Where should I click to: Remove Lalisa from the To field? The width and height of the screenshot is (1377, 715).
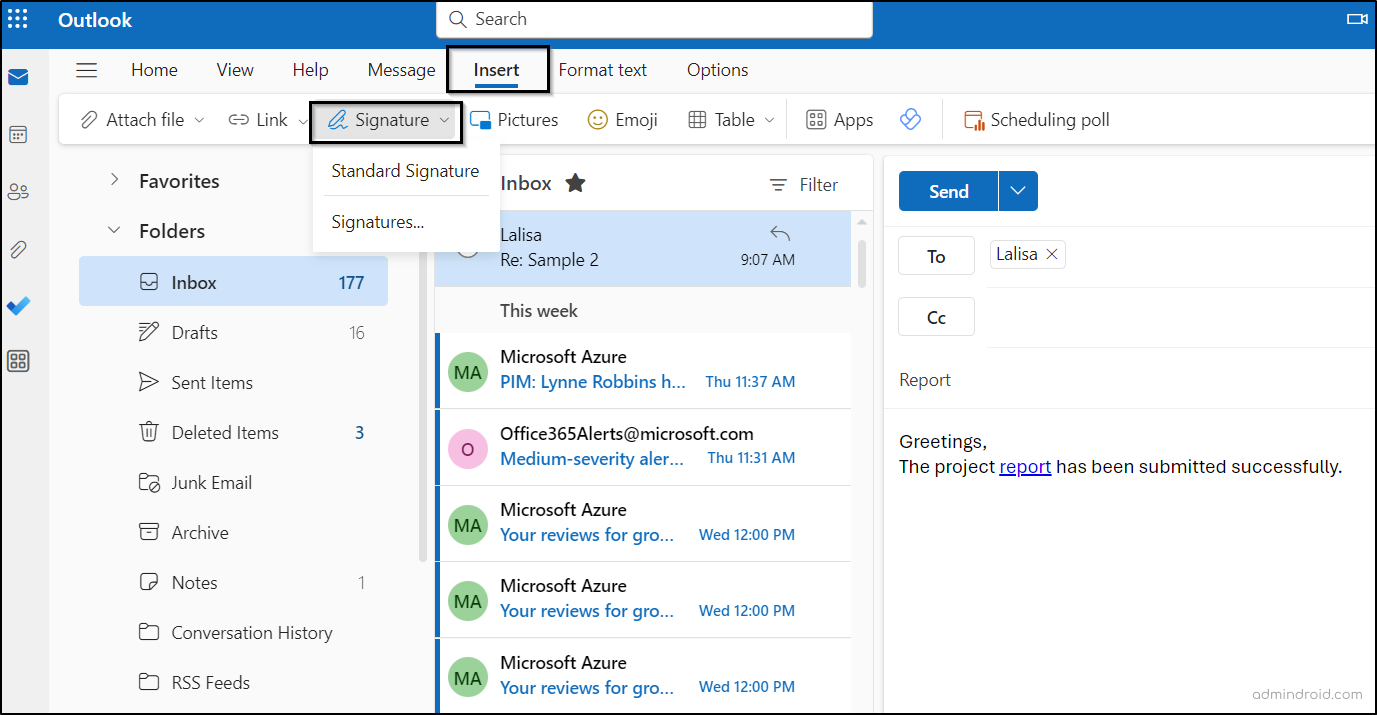coord(1051,254)
